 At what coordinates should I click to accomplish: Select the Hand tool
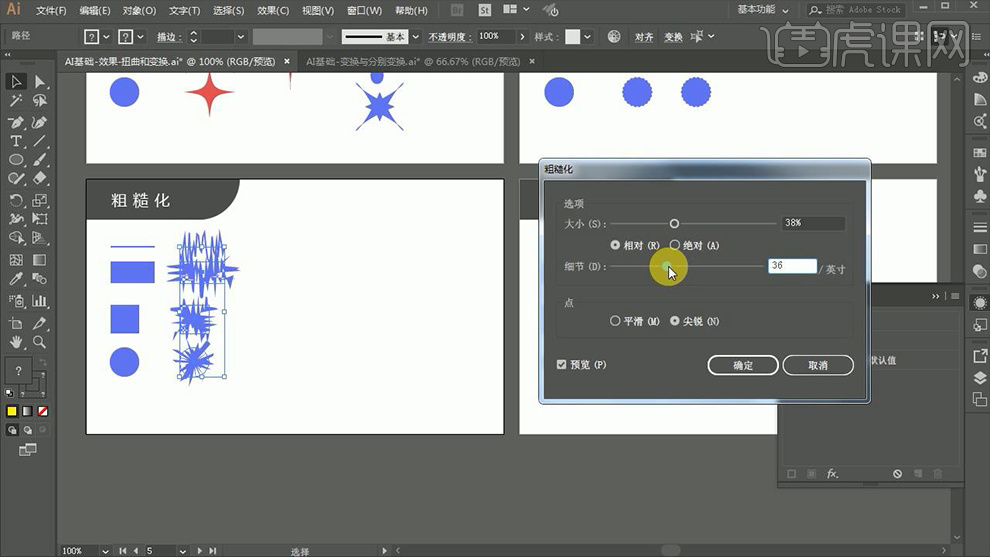[17, 342]
